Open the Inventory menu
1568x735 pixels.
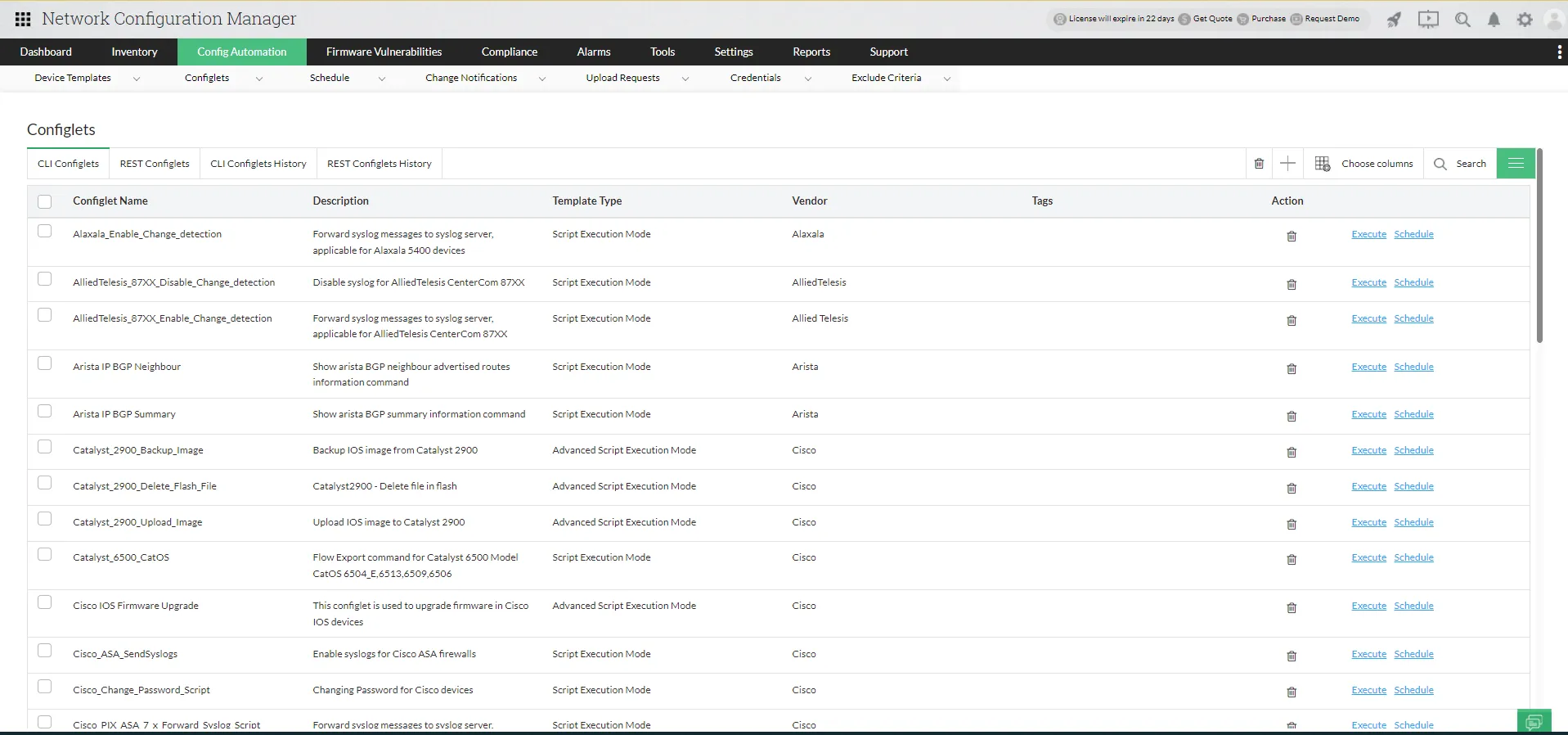(134, 52)
